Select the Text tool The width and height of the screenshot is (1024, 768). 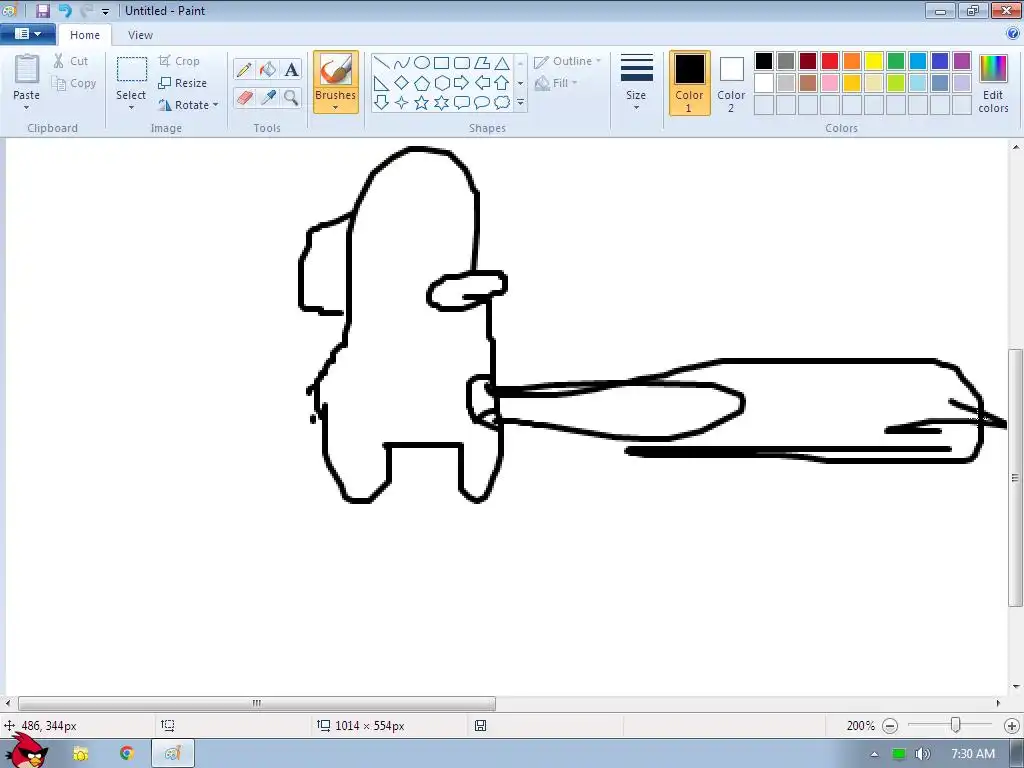(x=291, y=69)
